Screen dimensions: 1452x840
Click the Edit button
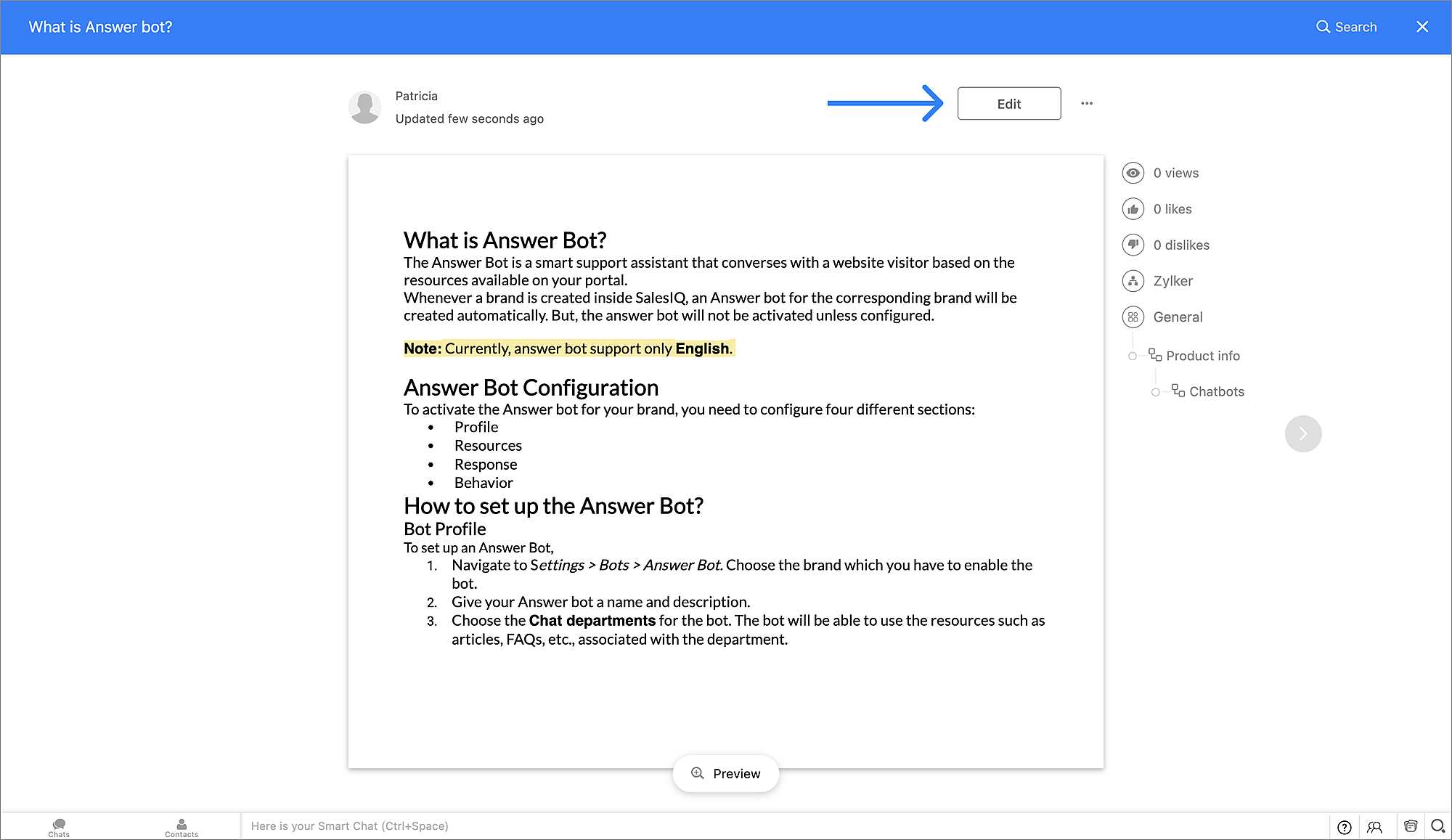coord(1008,104)
